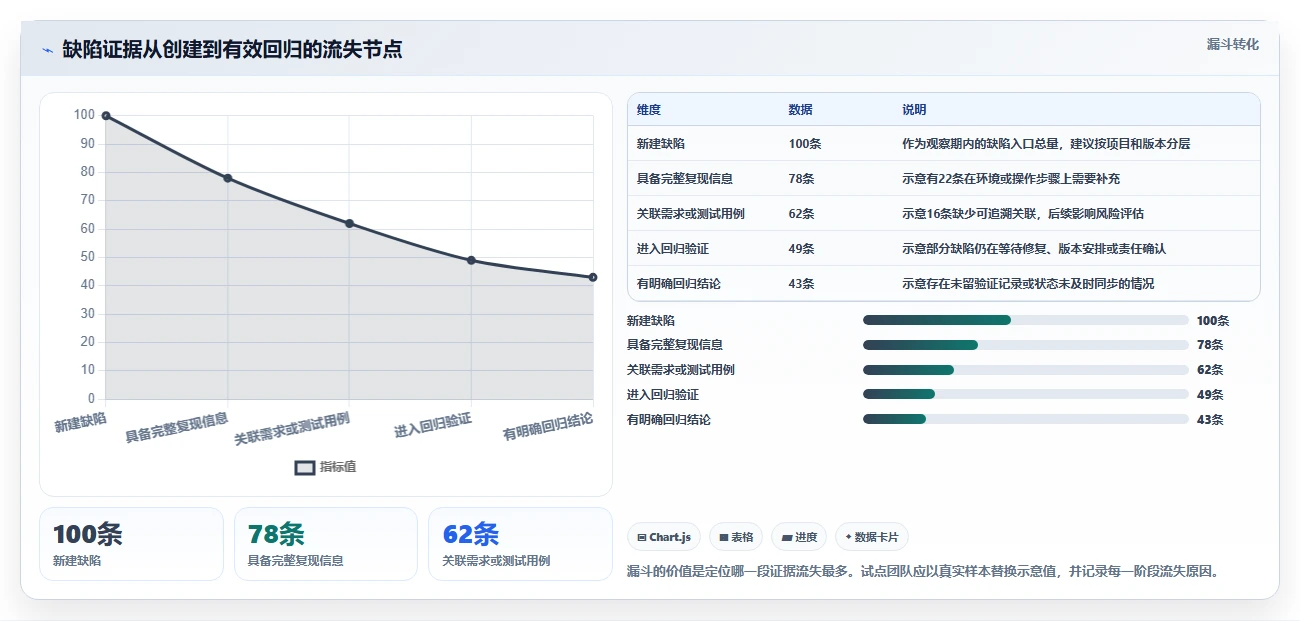Click the 有明确回归结论 progress bar
The width and height of the screenshot is (1300, 621).
click(x=1025, y=420)
